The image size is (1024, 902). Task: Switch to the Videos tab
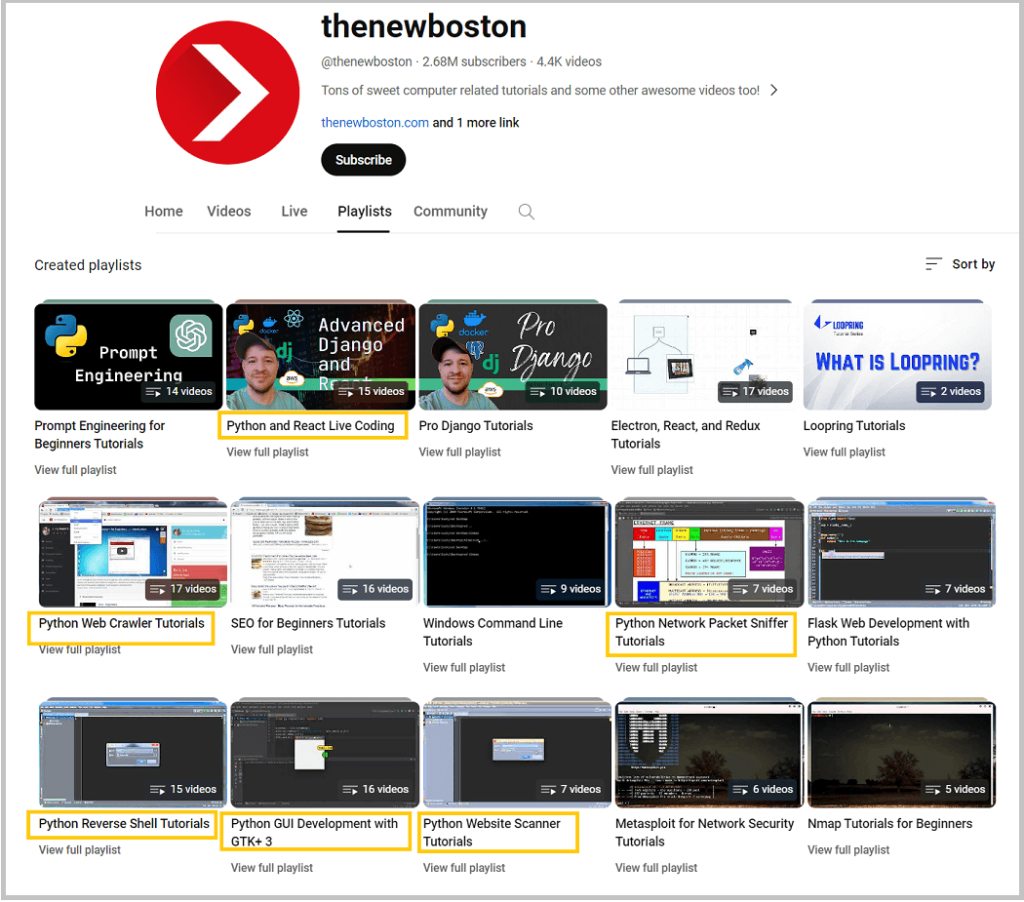pyautogui.click(x=228, y=211)
